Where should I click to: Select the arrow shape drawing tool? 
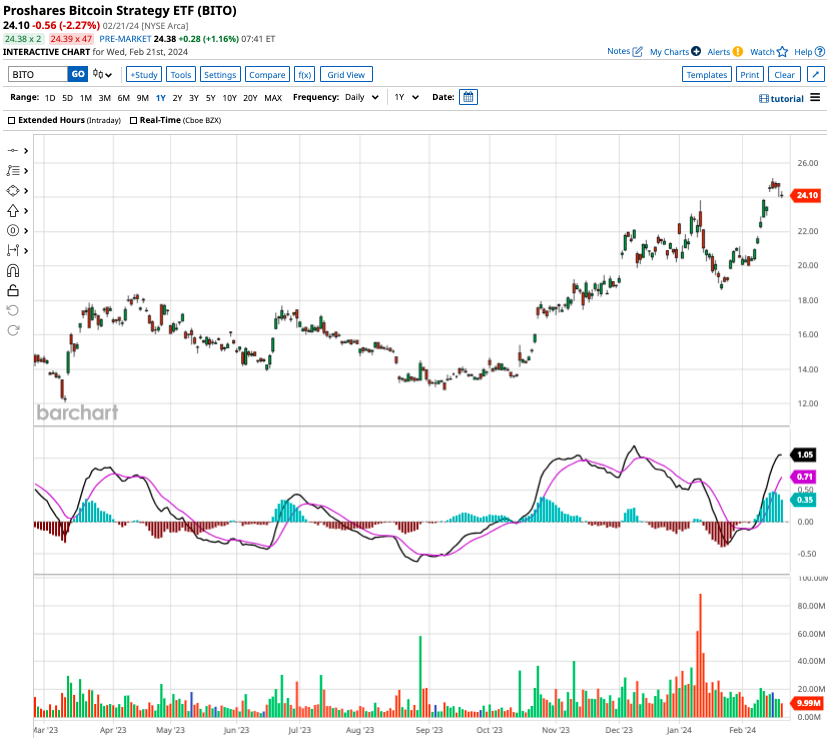(x=13, y=211)
